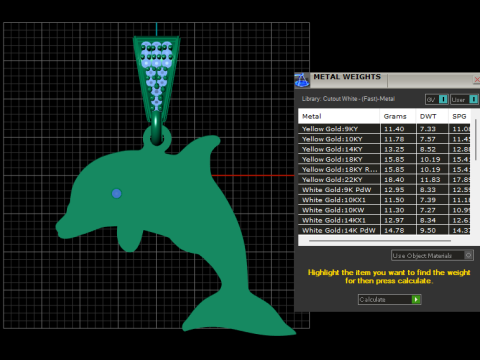Image resolution: width=480 pixels, height=360 pixels.
Task: Click the metal table horizontal scrollbar
Action: (380, 240)
